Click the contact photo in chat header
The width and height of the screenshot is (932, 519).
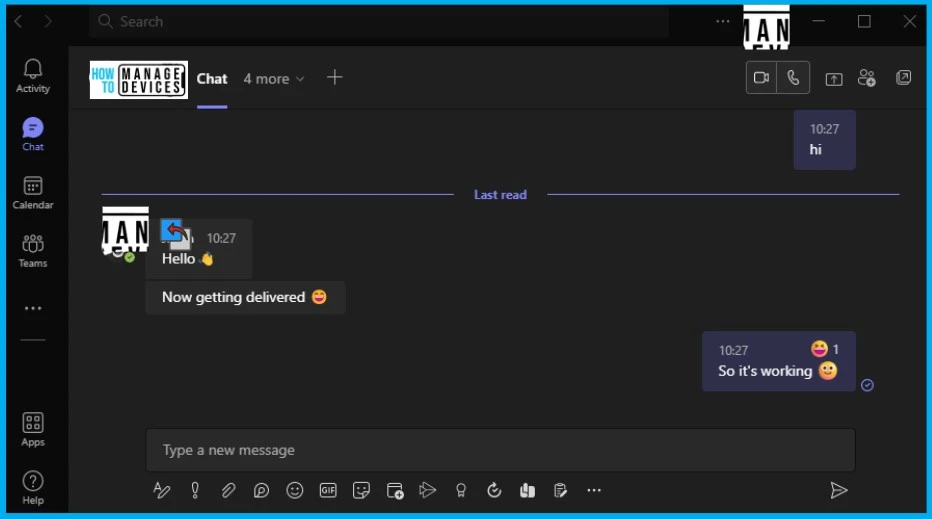(139, 80)
